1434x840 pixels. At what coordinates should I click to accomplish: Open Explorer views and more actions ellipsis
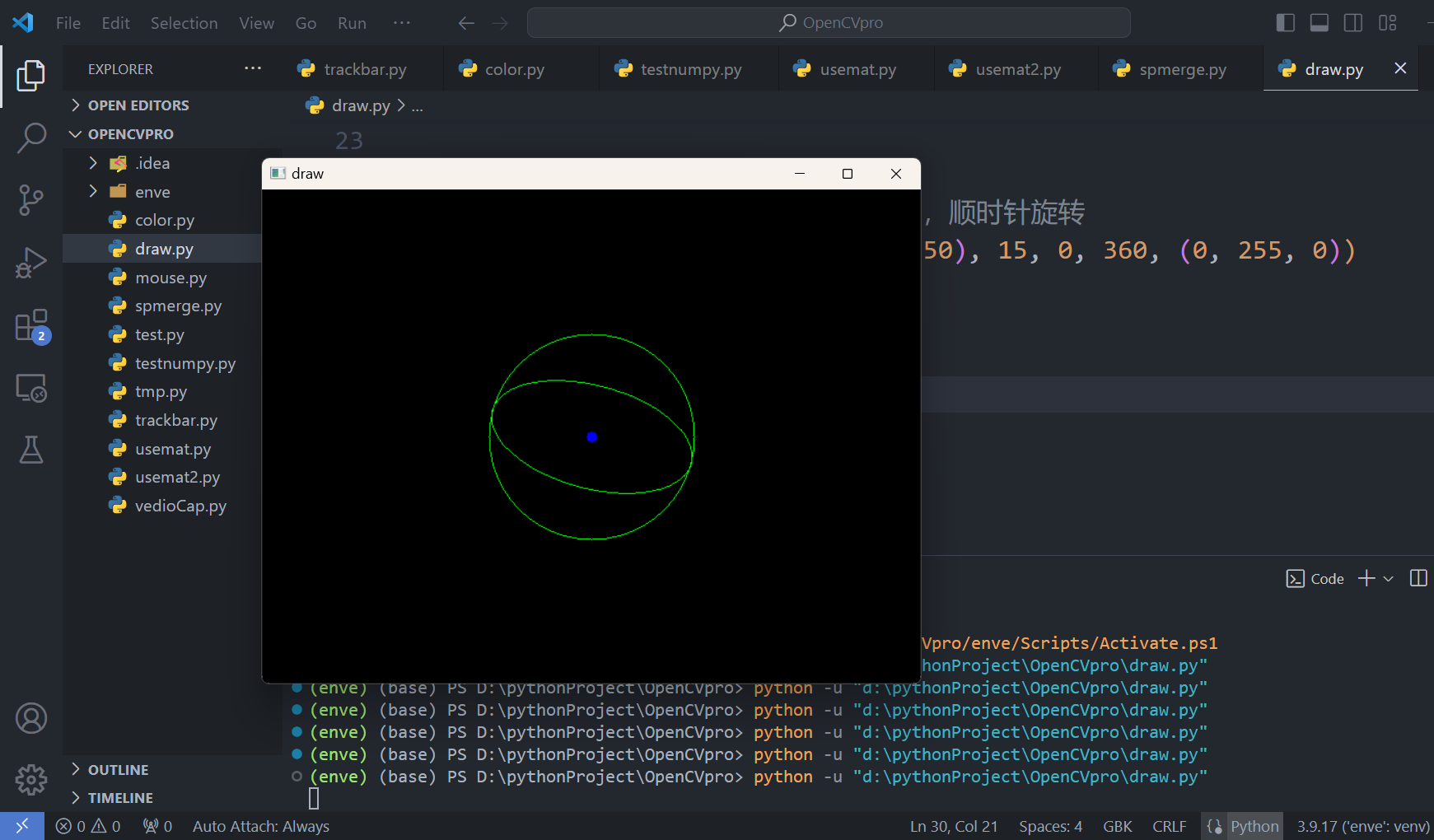(x=253, y=68)
